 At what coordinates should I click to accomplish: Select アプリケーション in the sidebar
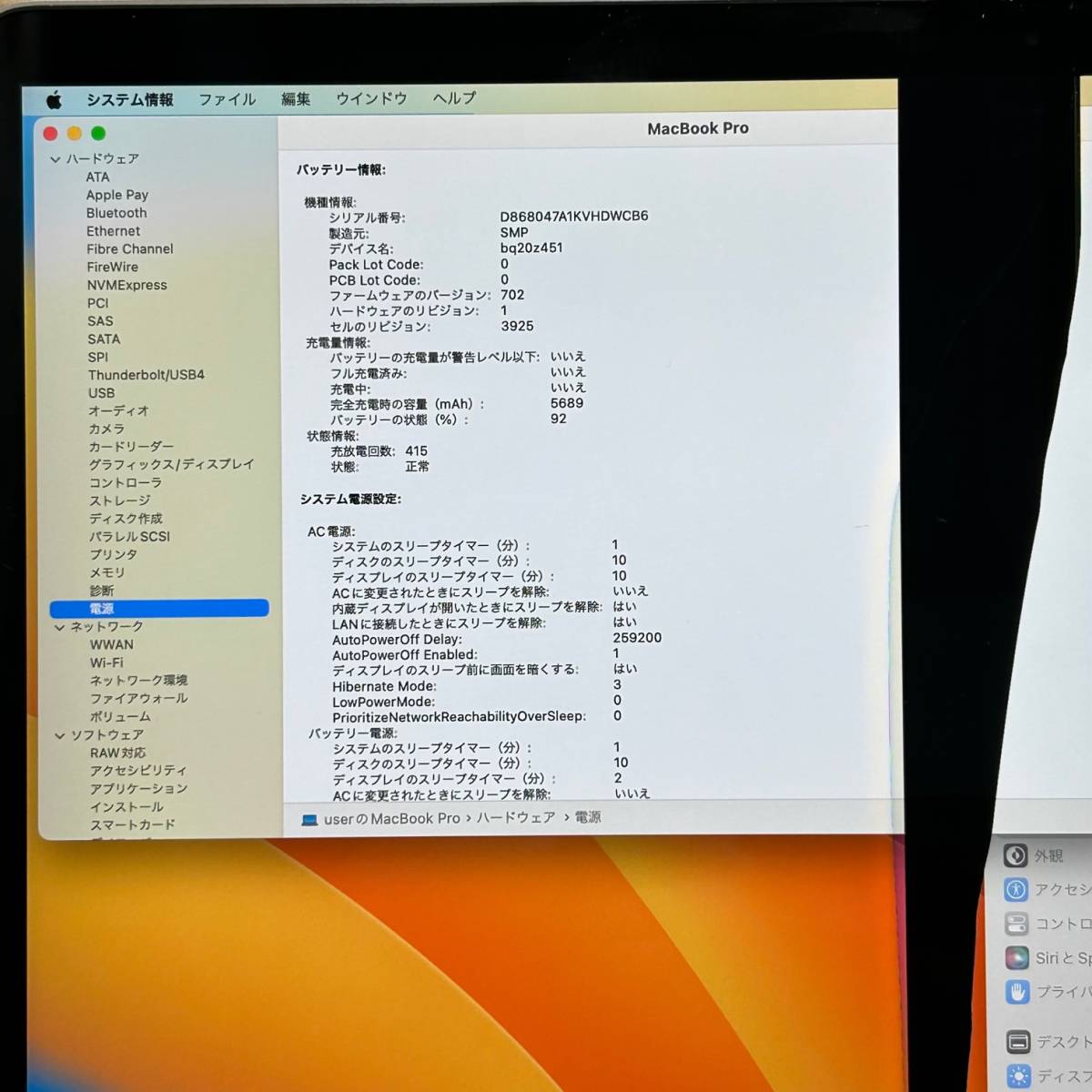click(138, 789)
